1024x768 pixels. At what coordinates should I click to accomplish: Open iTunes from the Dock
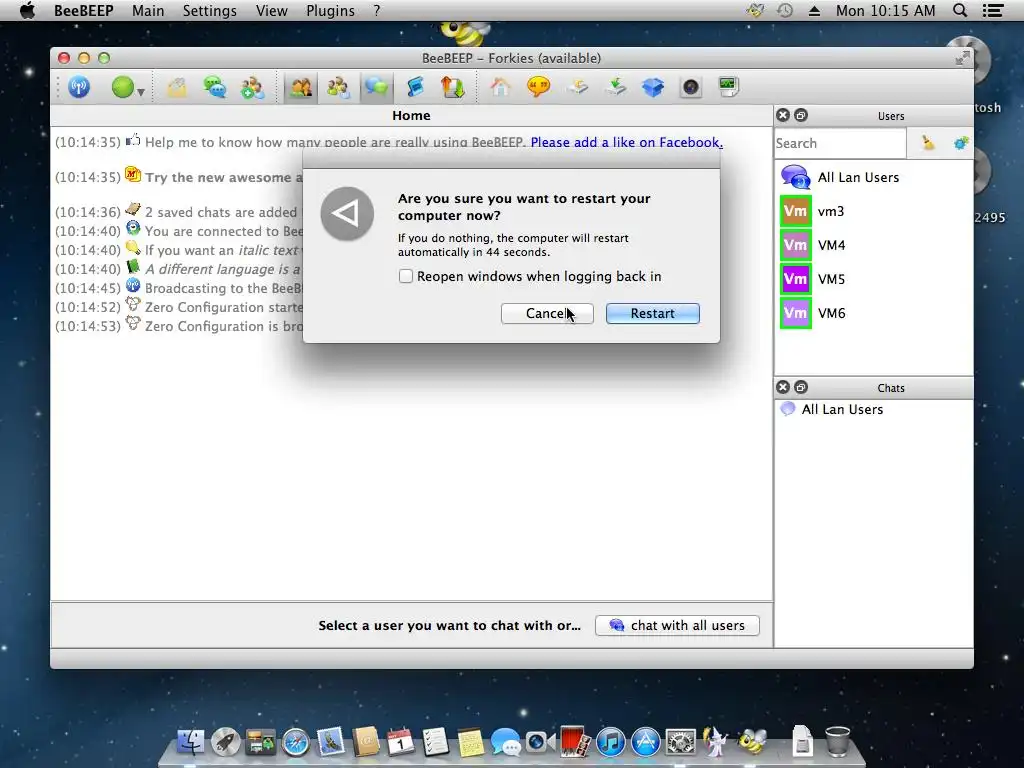(x=611, y=742)
